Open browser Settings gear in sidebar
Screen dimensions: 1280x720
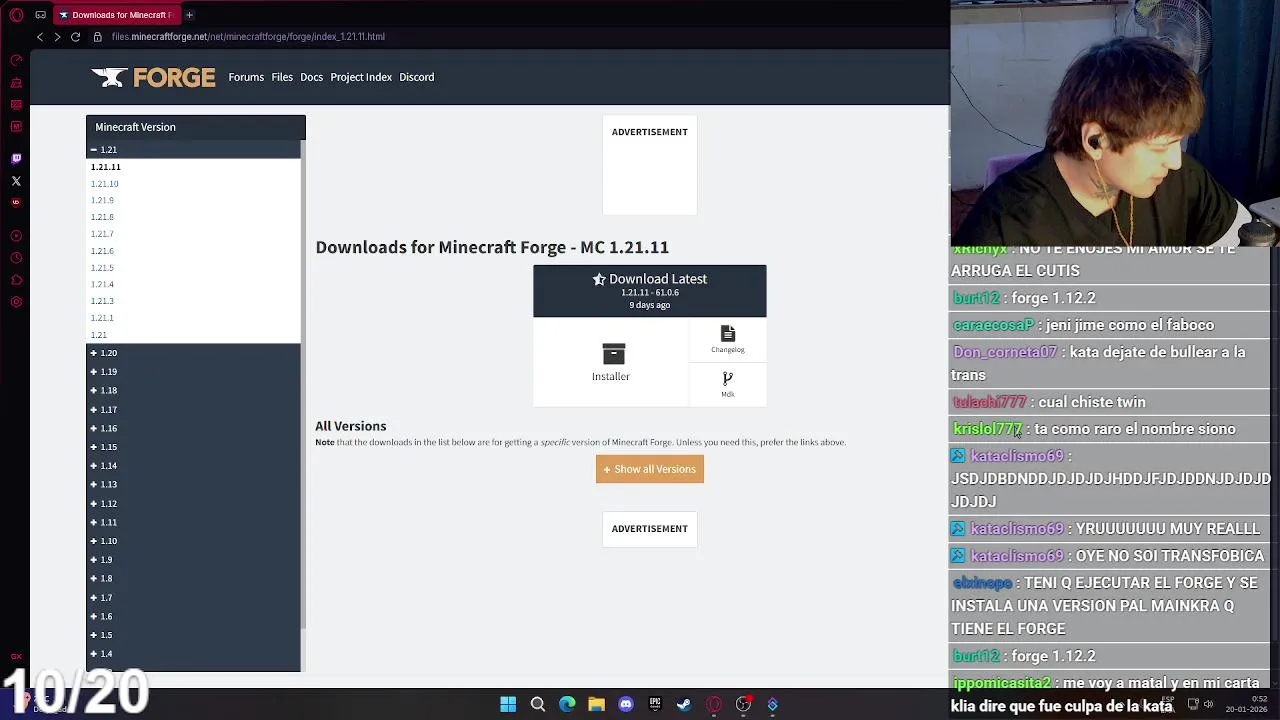pos(16,302)
